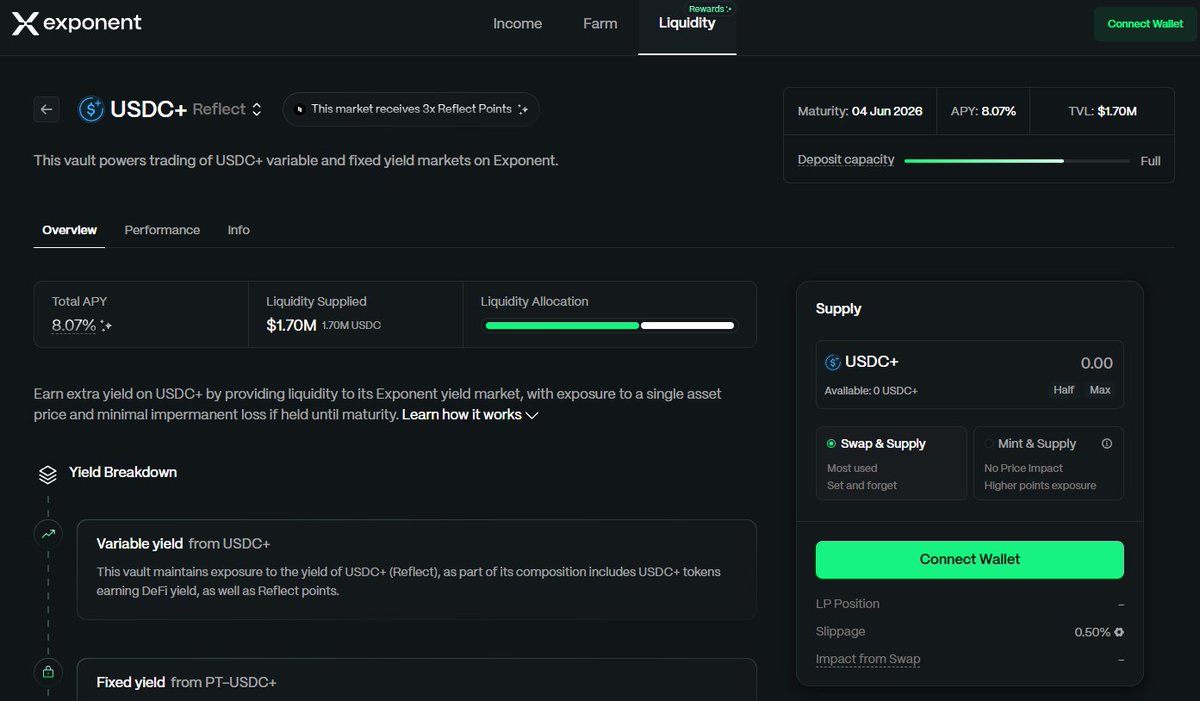The height and width of the screenshot is (701, 1200).
Task: Switch to the Info tab
Action: coord(238,230)
